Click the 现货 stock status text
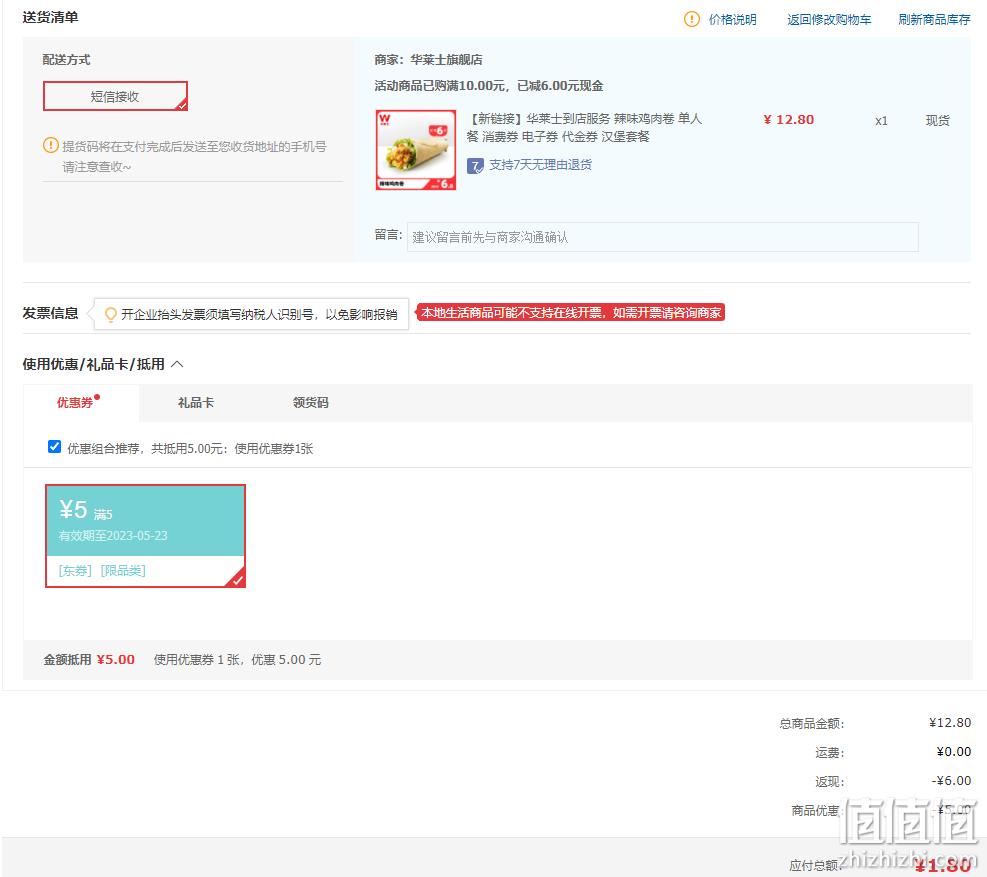987x877 pixels. tap(937, 120)
